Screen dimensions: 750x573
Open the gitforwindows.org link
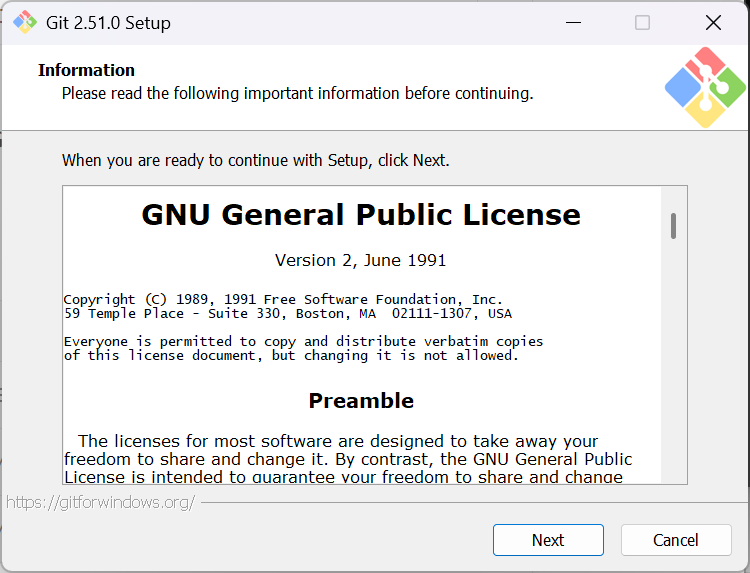(100, 502)
